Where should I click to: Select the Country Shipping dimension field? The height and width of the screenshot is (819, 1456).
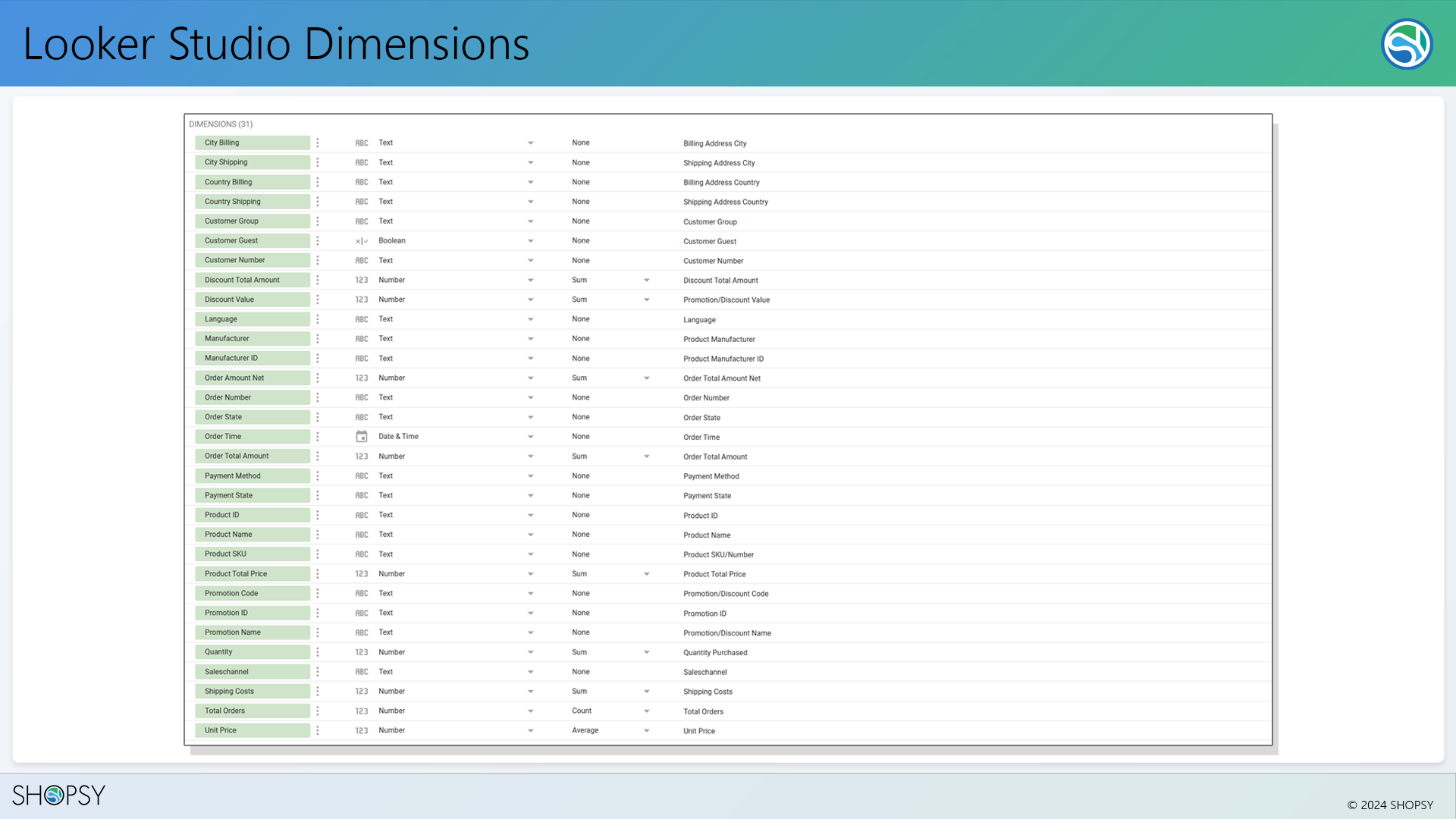[253, 202]
